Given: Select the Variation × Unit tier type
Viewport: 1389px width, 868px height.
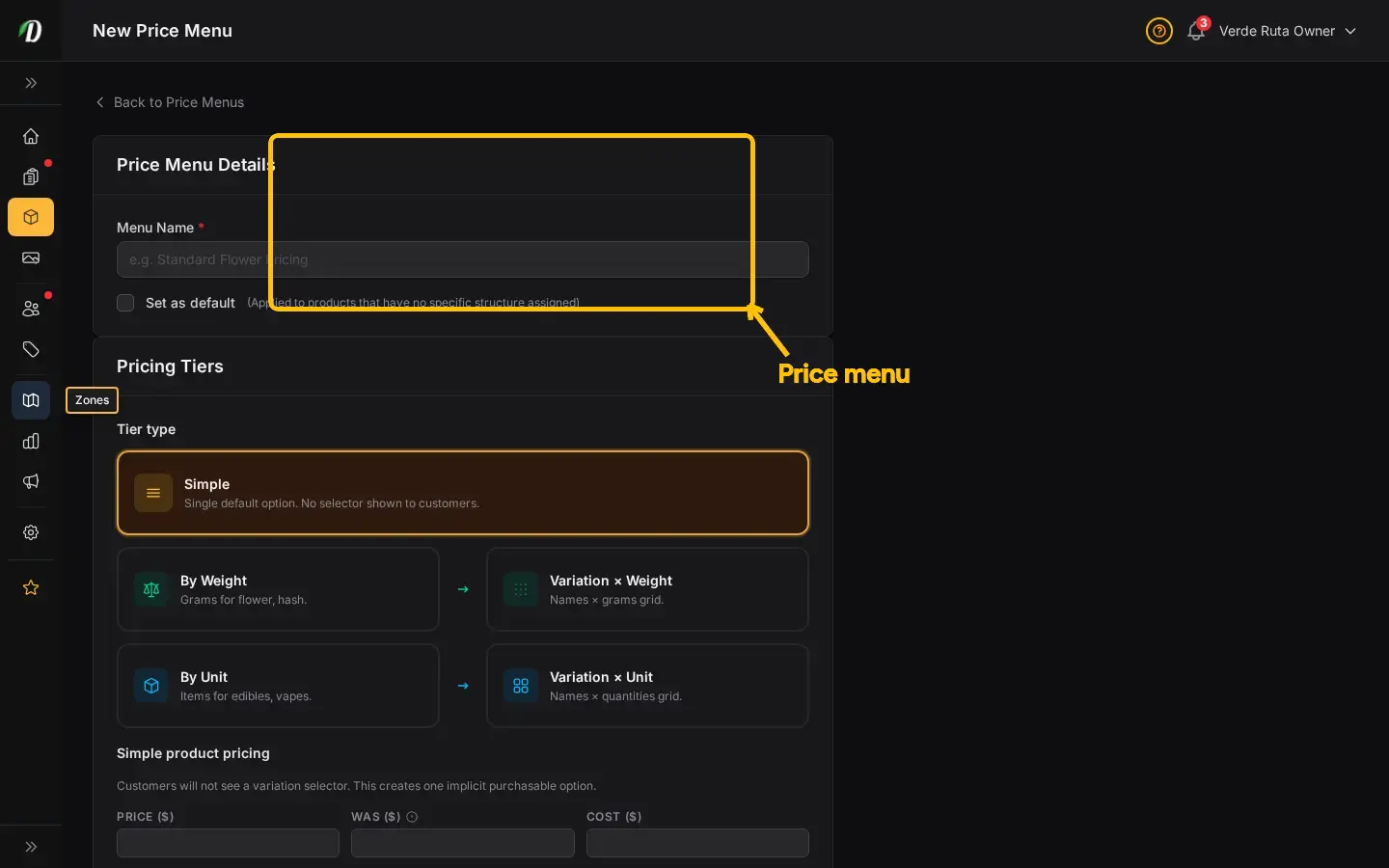Looking at the screenshot, I should click(x=647, y=686).
